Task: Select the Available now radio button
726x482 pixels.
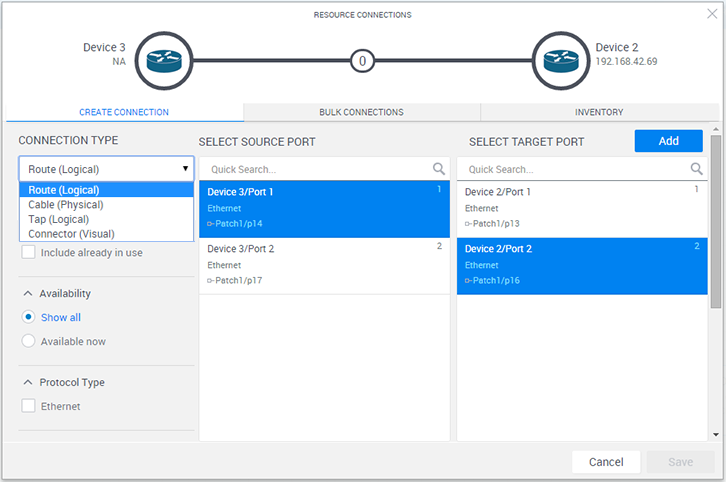Action: (x=29, y=341)
